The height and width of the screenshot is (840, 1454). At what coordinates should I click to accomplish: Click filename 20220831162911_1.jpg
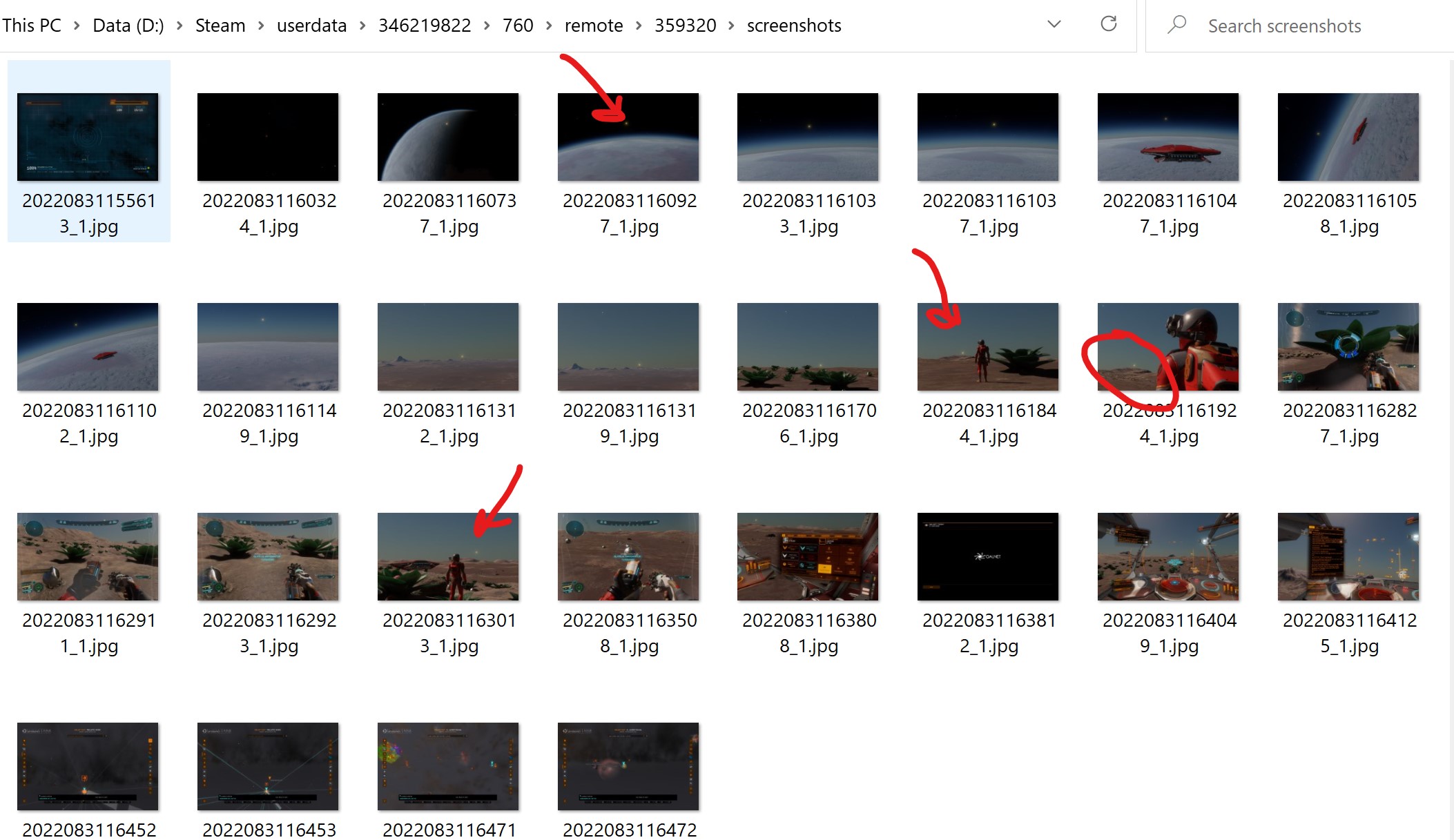(89, 633)
